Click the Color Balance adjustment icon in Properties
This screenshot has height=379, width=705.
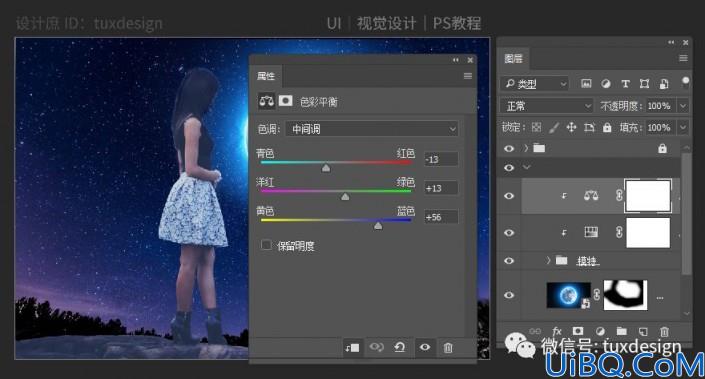(x=267, y=101)
